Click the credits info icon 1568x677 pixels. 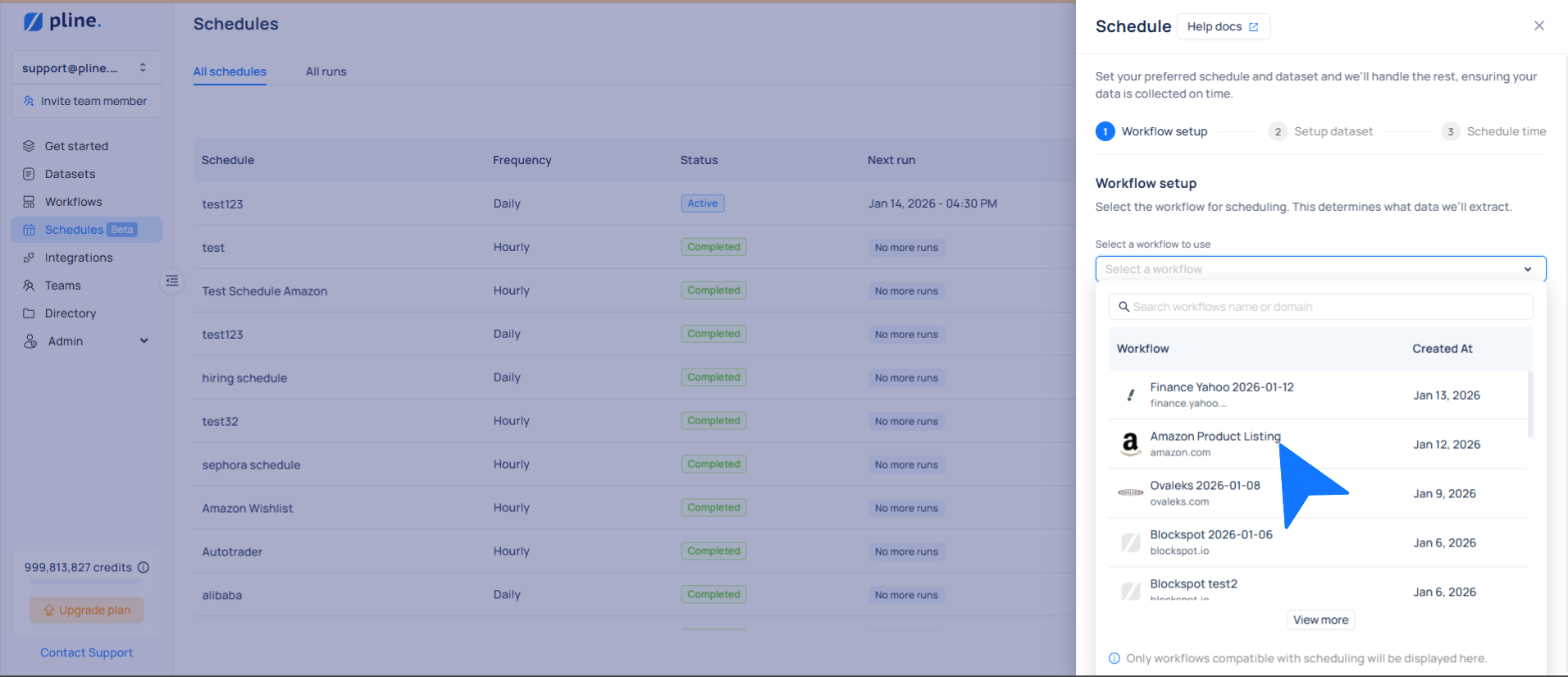144,567
